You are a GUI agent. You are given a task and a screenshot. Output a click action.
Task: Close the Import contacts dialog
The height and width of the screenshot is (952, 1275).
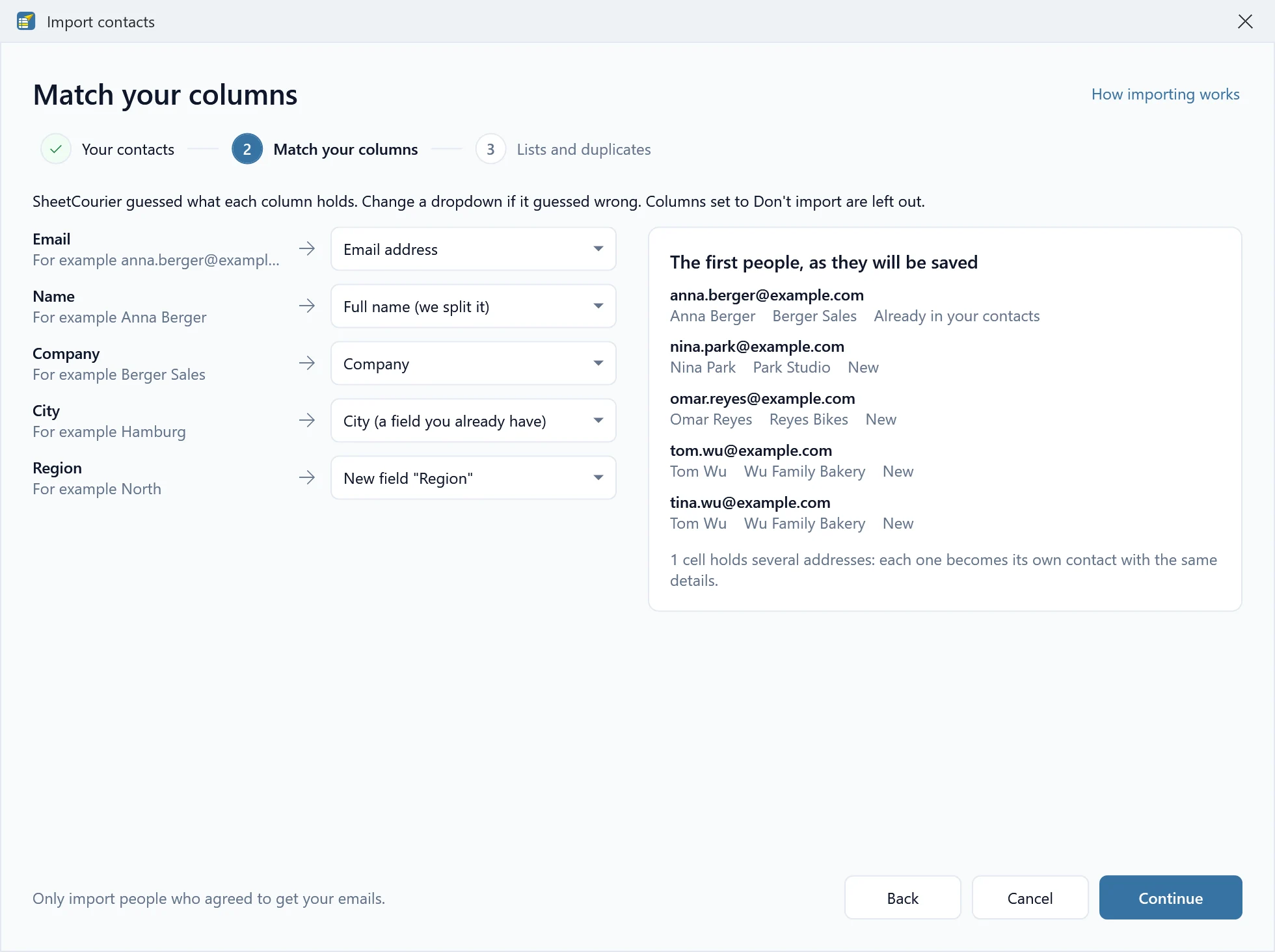coord(1245,21)
